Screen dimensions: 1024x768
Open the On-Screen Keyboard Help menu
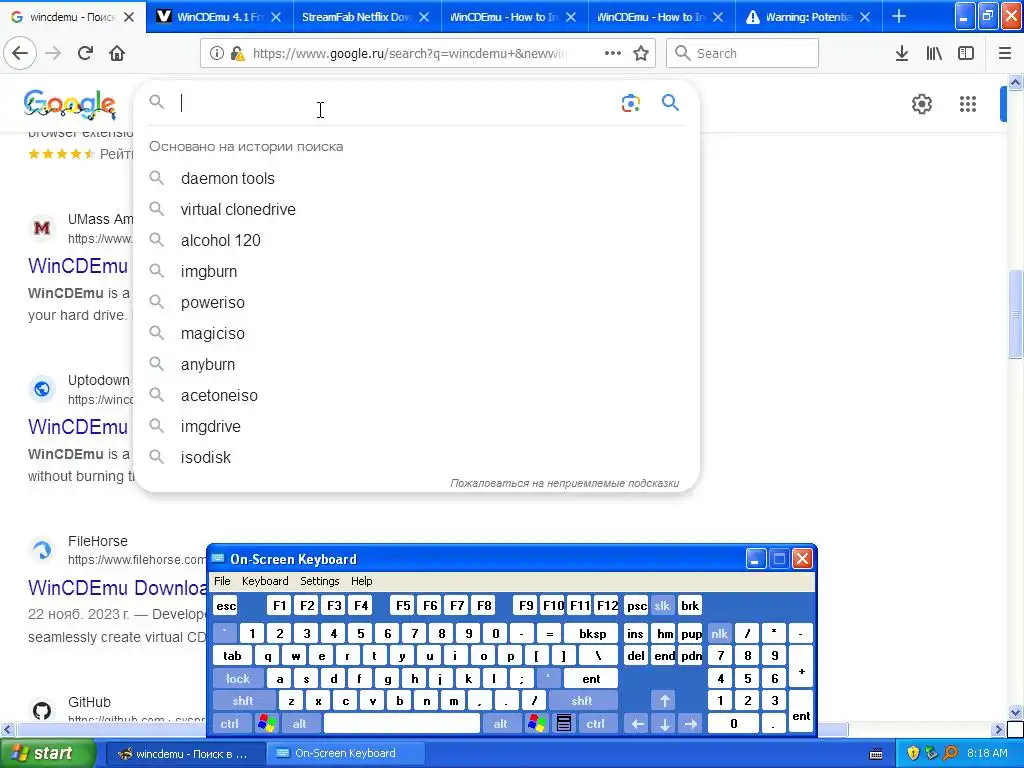(362, 581)
